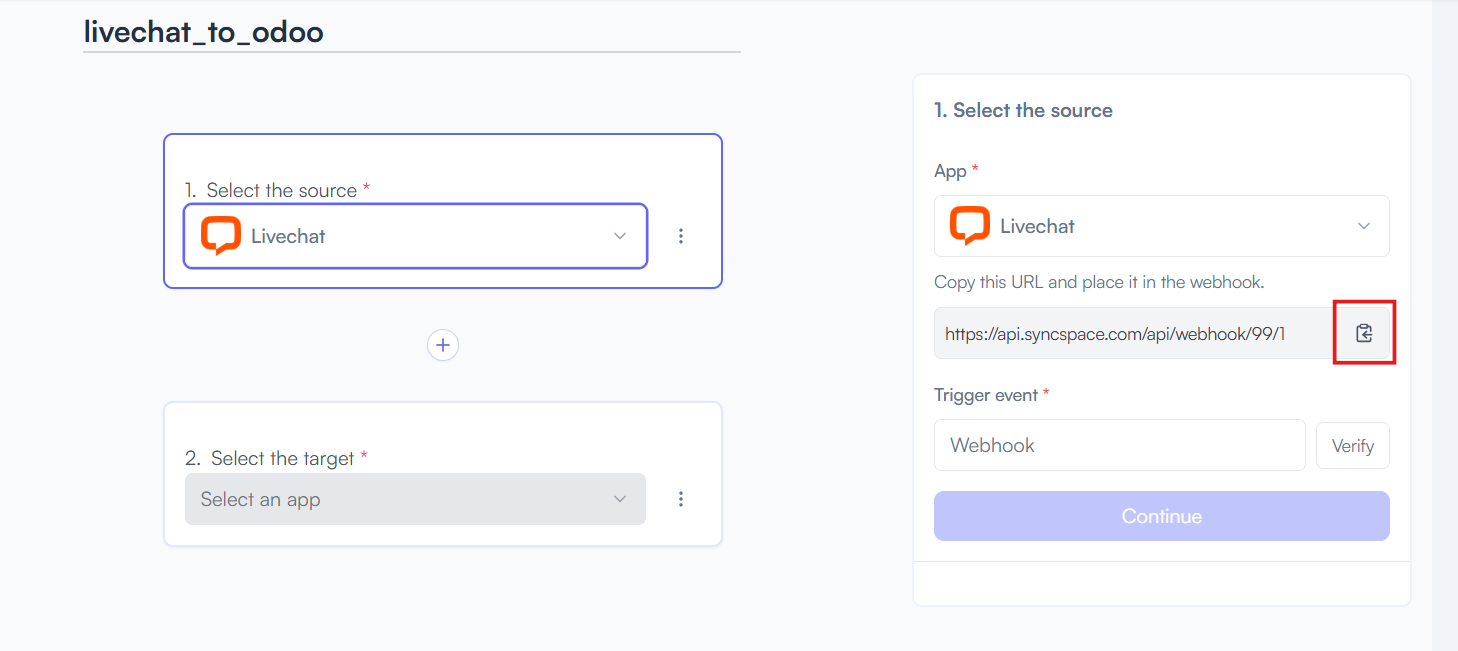Copy the webhook URL with the clipboard icon
The image size is (1458, 651).
tap(1364, 333)
